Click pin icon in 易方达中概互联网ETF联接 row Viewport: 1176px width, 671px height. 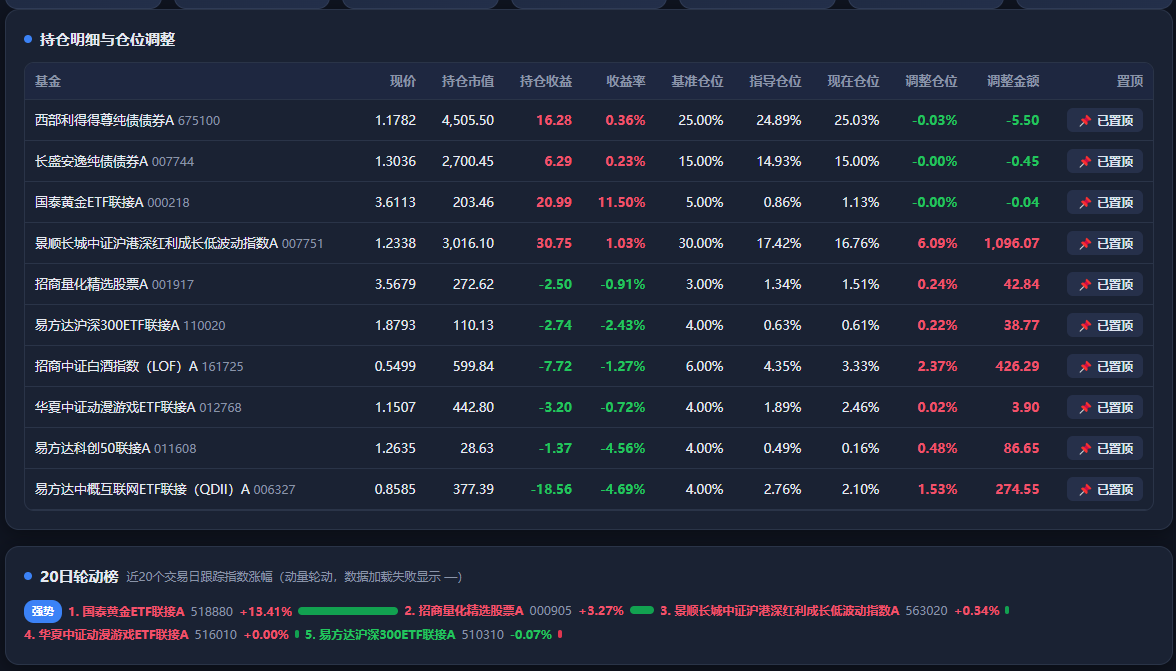coord(1084,490)
